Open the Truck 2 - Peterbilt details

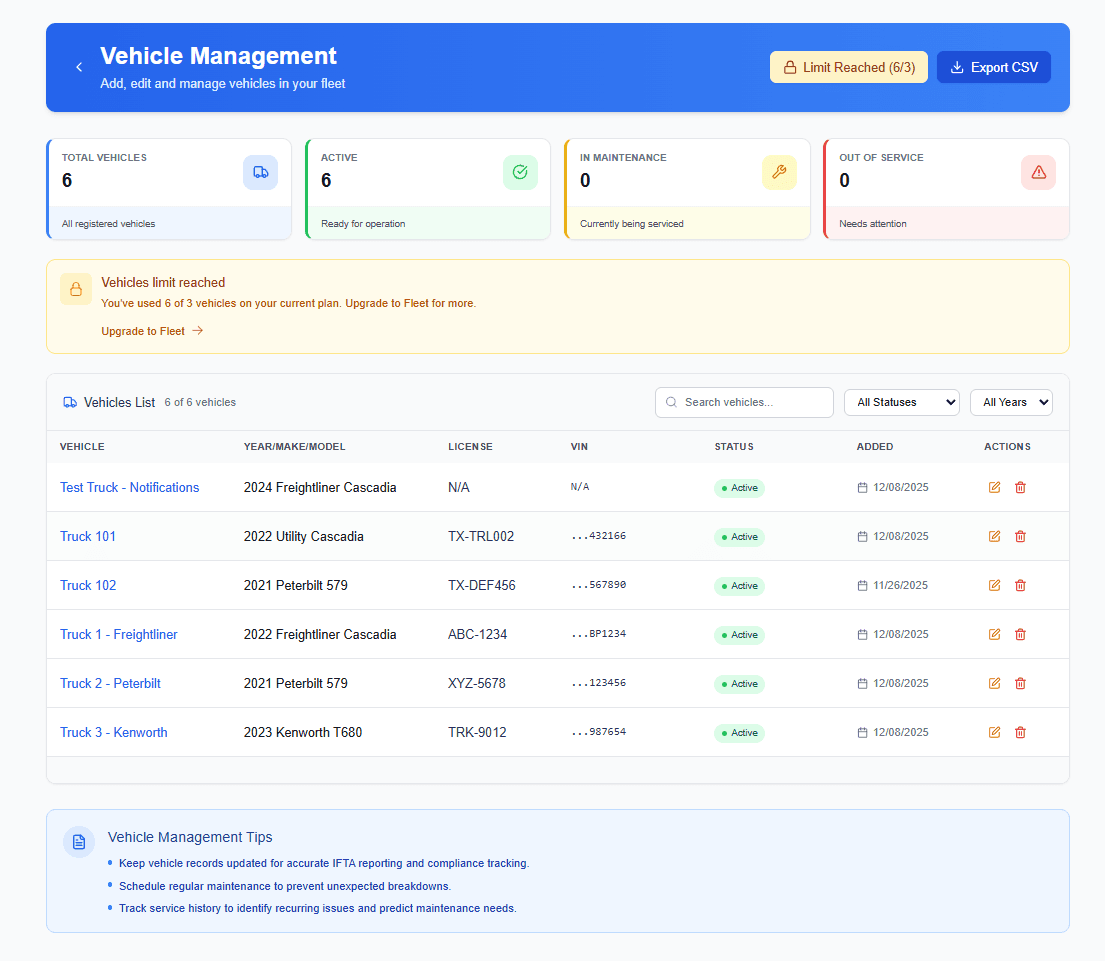[110, 683]
